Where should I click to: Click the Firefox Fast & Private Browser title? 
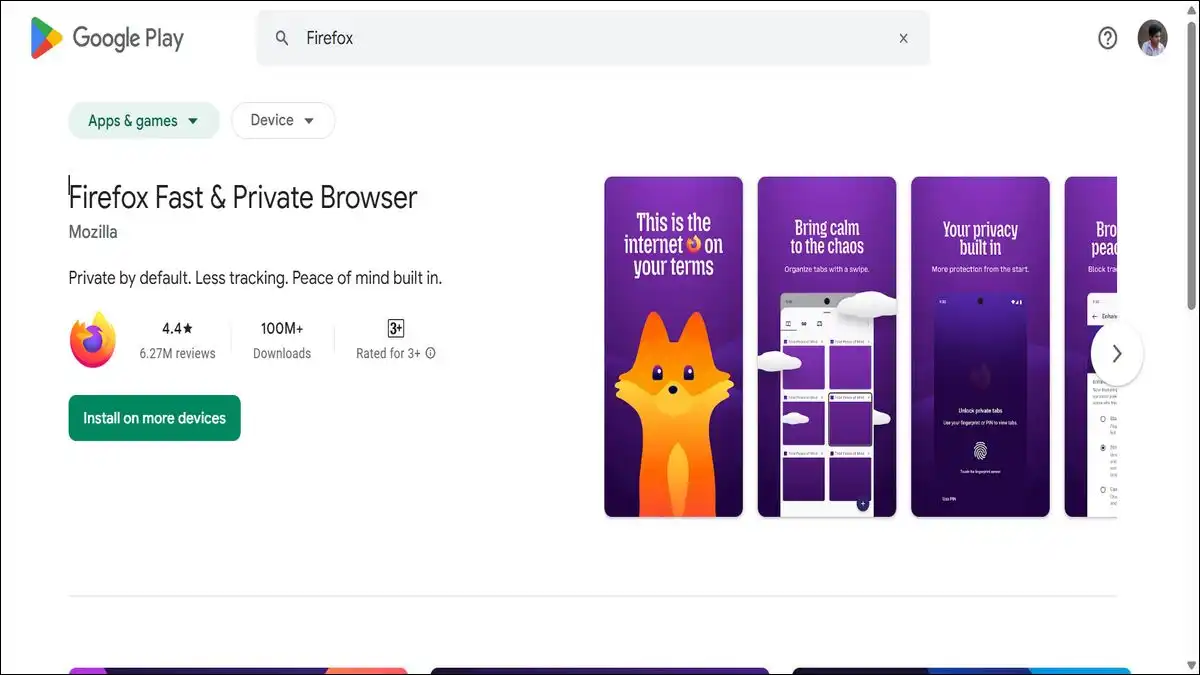243,197
